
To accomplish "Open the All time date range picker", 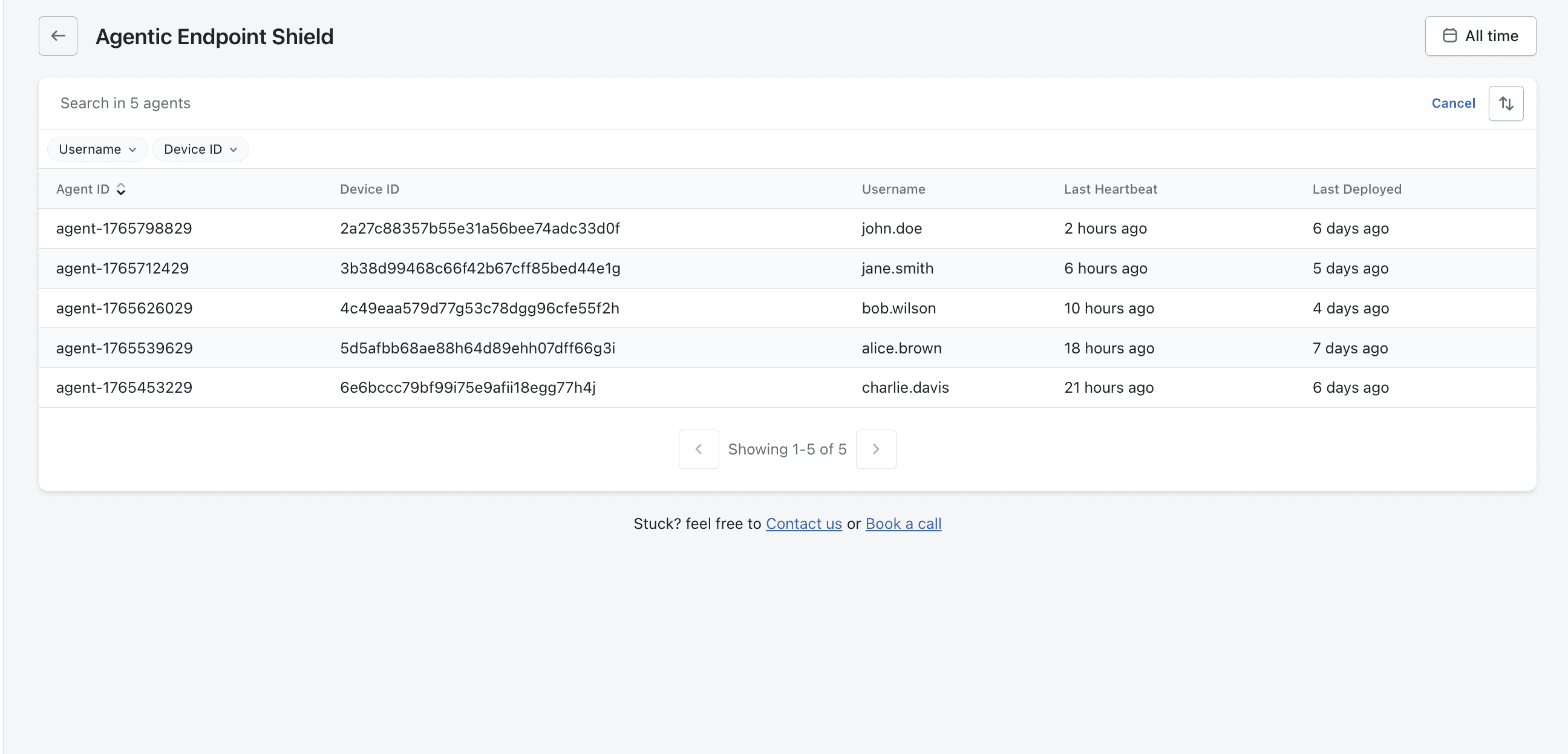I will (1480, 36).
